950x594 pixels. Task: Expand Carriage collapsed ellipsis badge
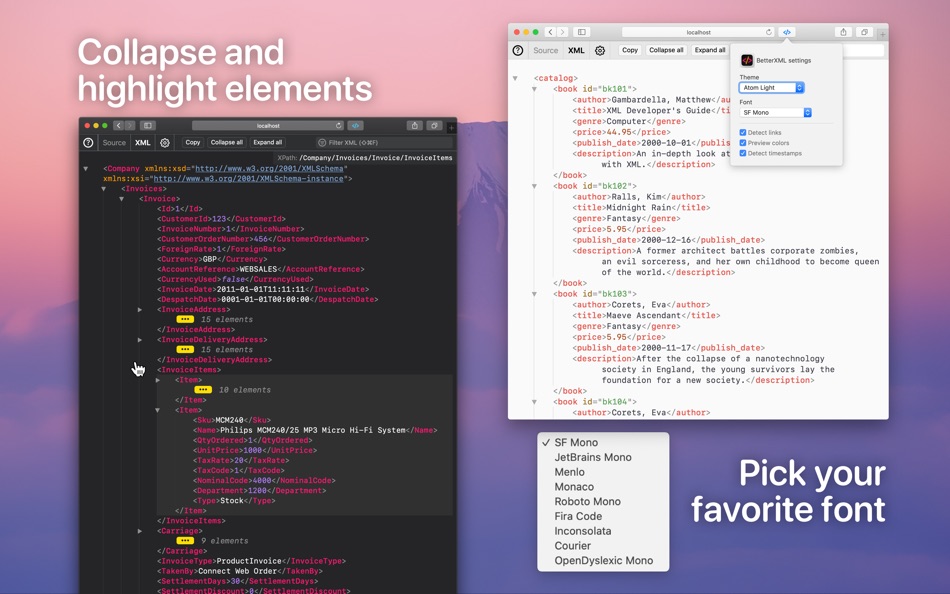click(185, 541)
